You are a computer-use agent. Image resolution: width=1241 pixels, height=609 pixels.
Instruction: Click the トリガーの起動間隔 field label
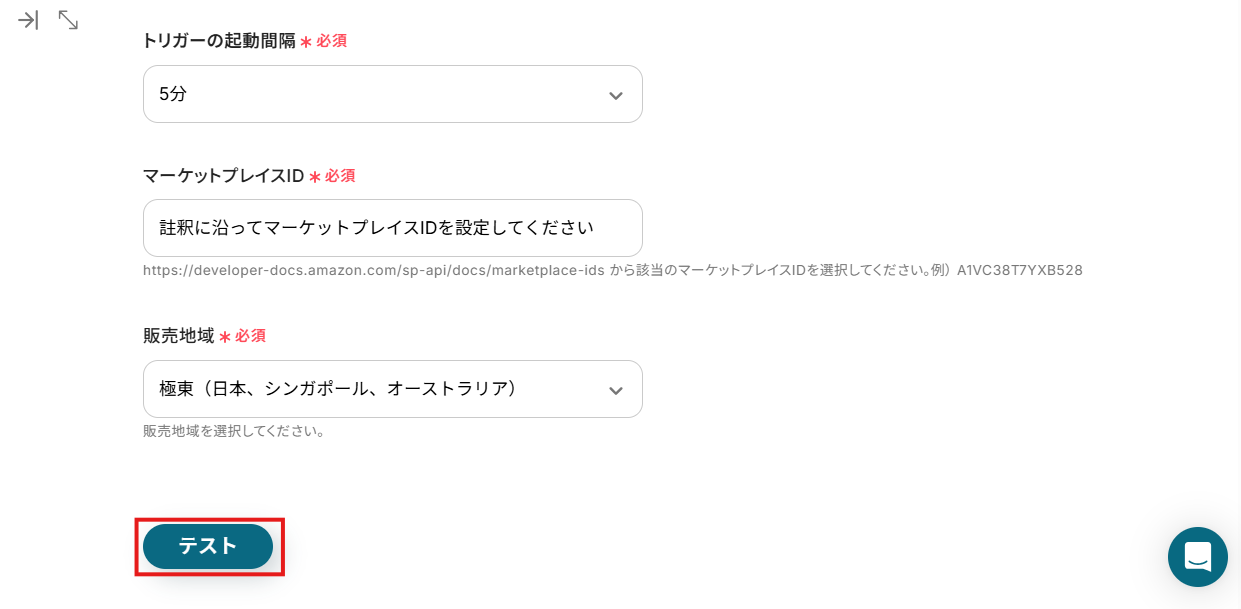219,41
